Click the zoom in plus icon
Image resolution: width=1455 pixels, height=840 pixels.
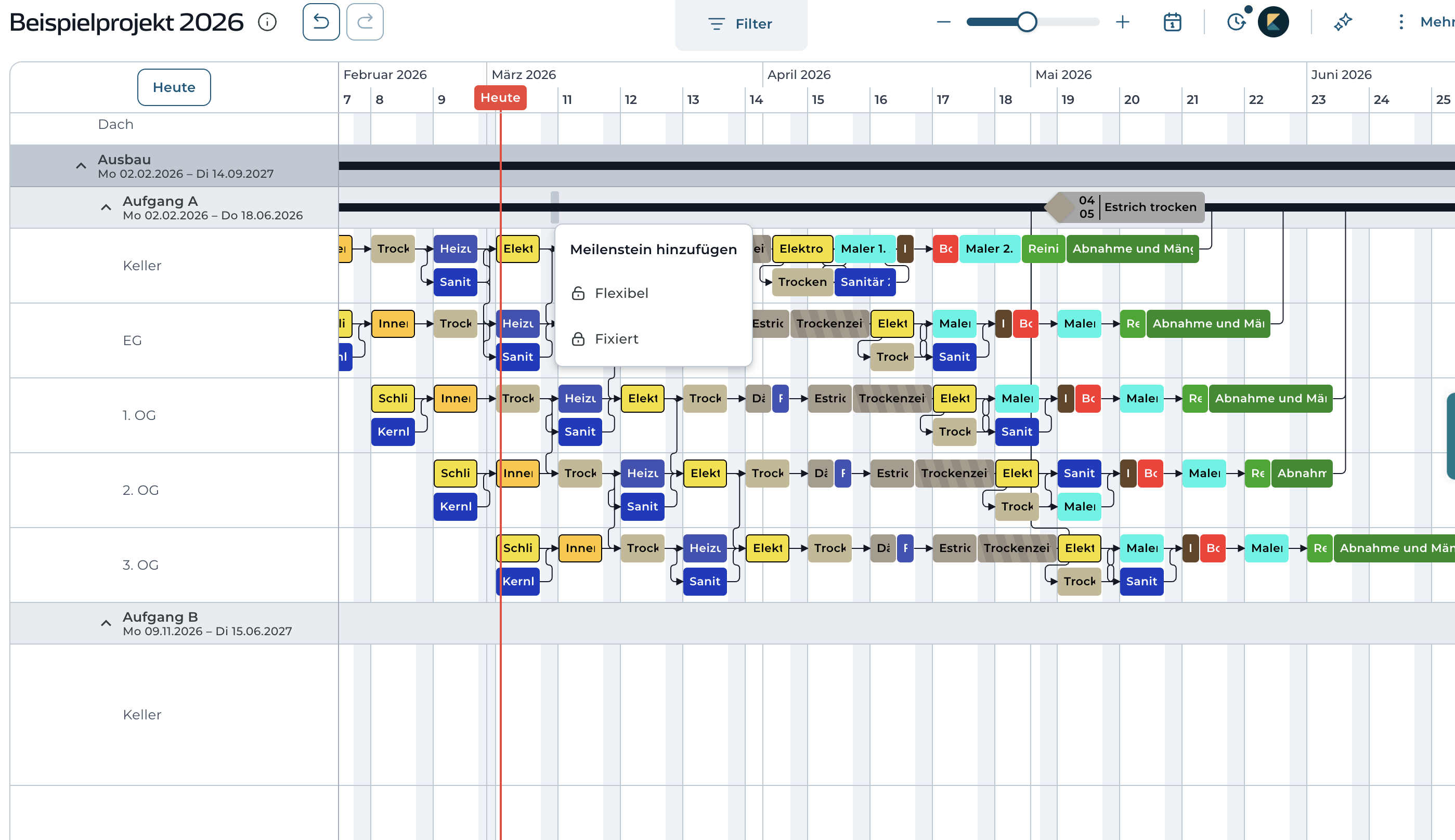click(x=1123, y=22)
